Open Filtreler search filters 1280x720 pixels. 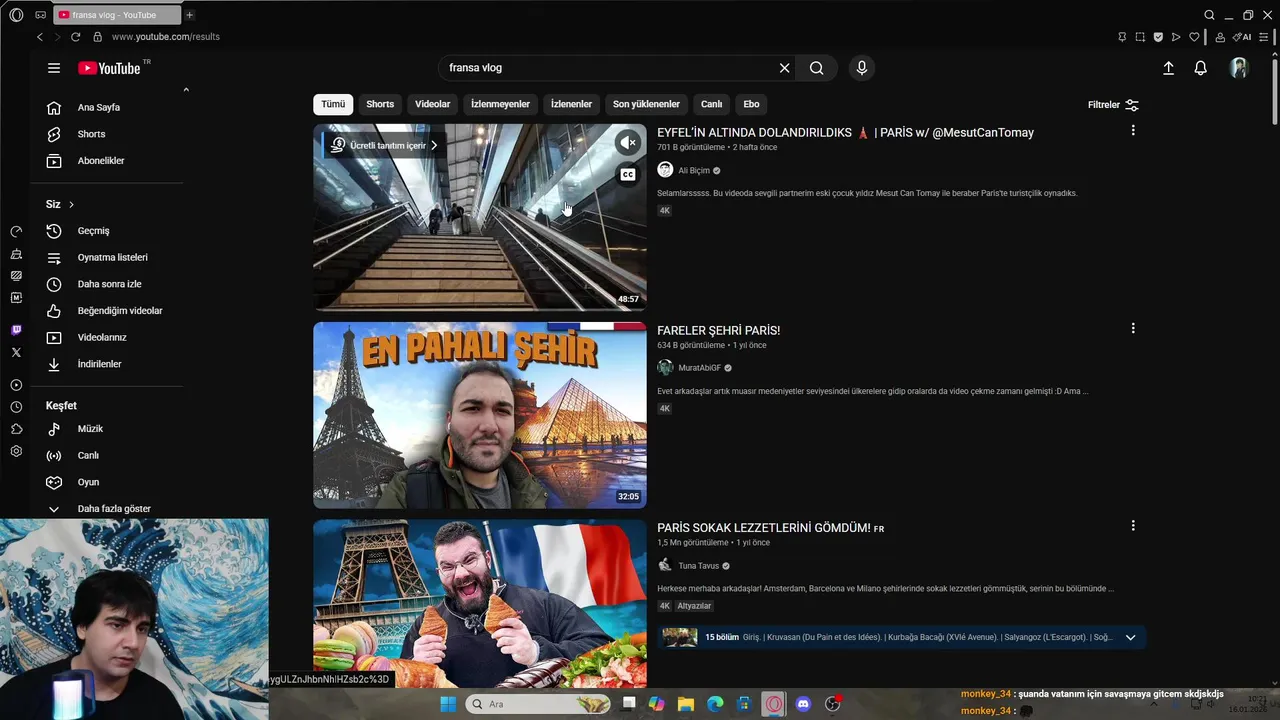[1113, 105]
